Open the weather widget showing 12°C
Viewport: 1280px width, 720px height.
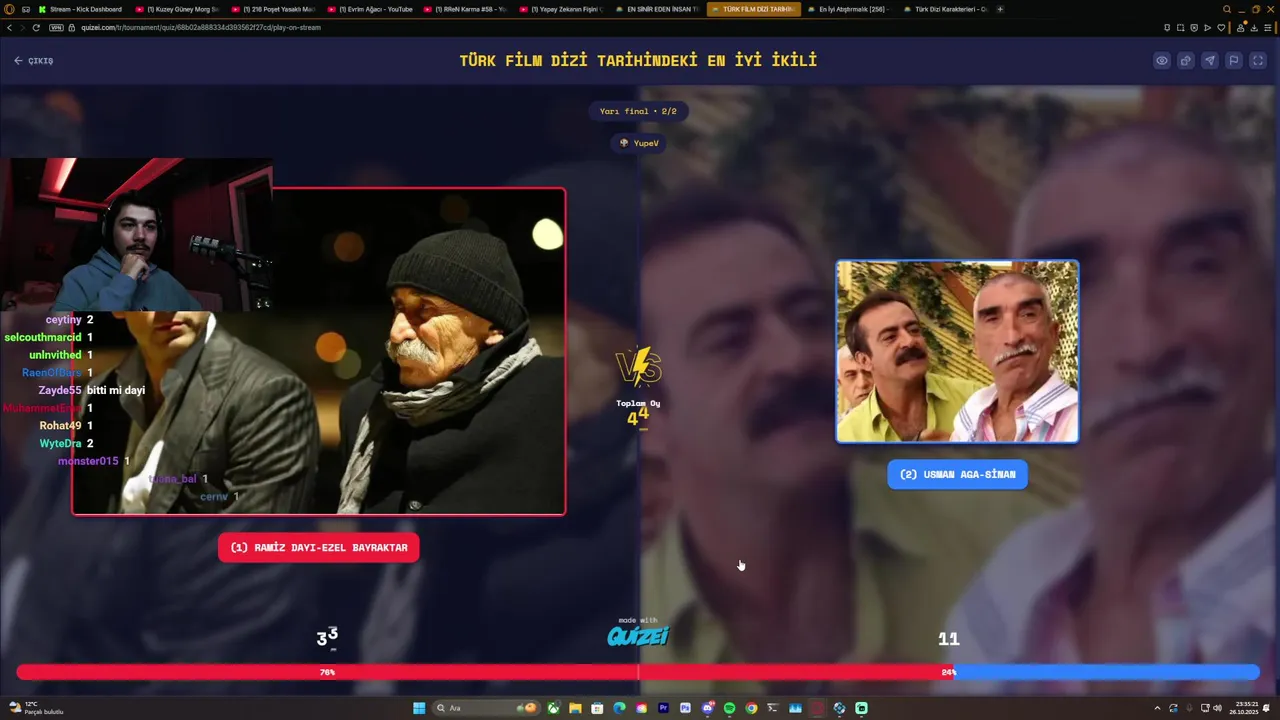tap(36, 708)
